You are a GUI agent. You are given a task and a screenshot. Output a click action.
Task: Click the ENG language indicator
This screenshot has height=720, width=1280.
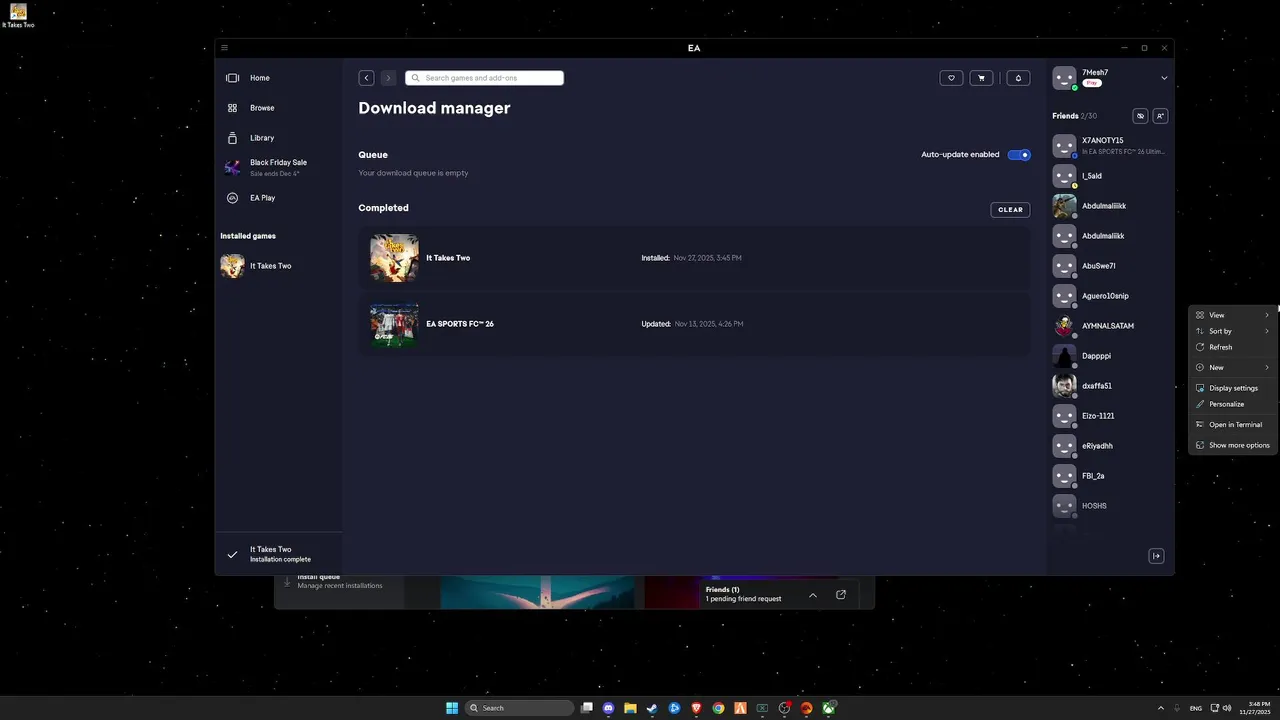coord(1195,708)
